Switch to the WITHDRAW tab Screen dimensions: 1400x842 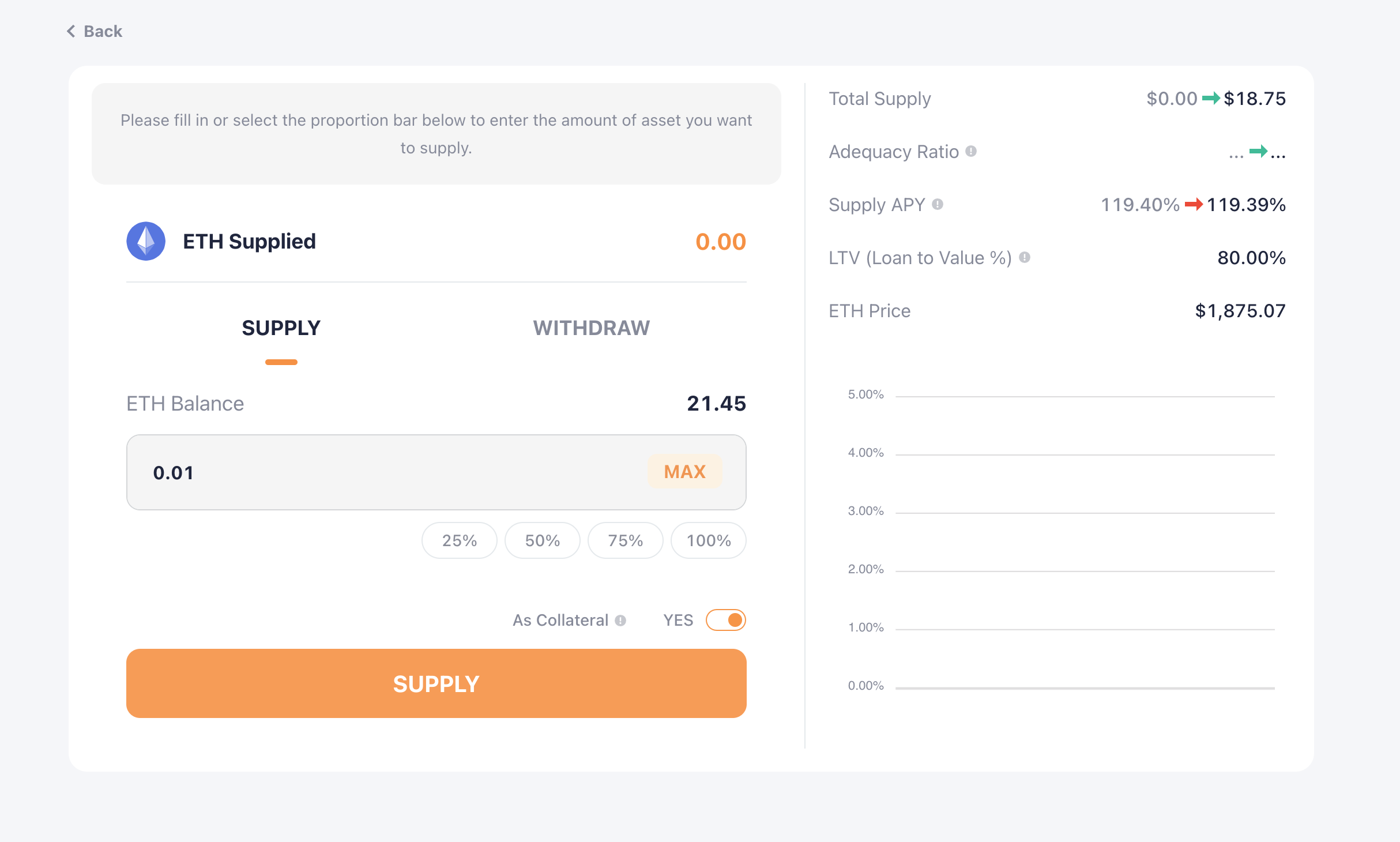[591, 328]
